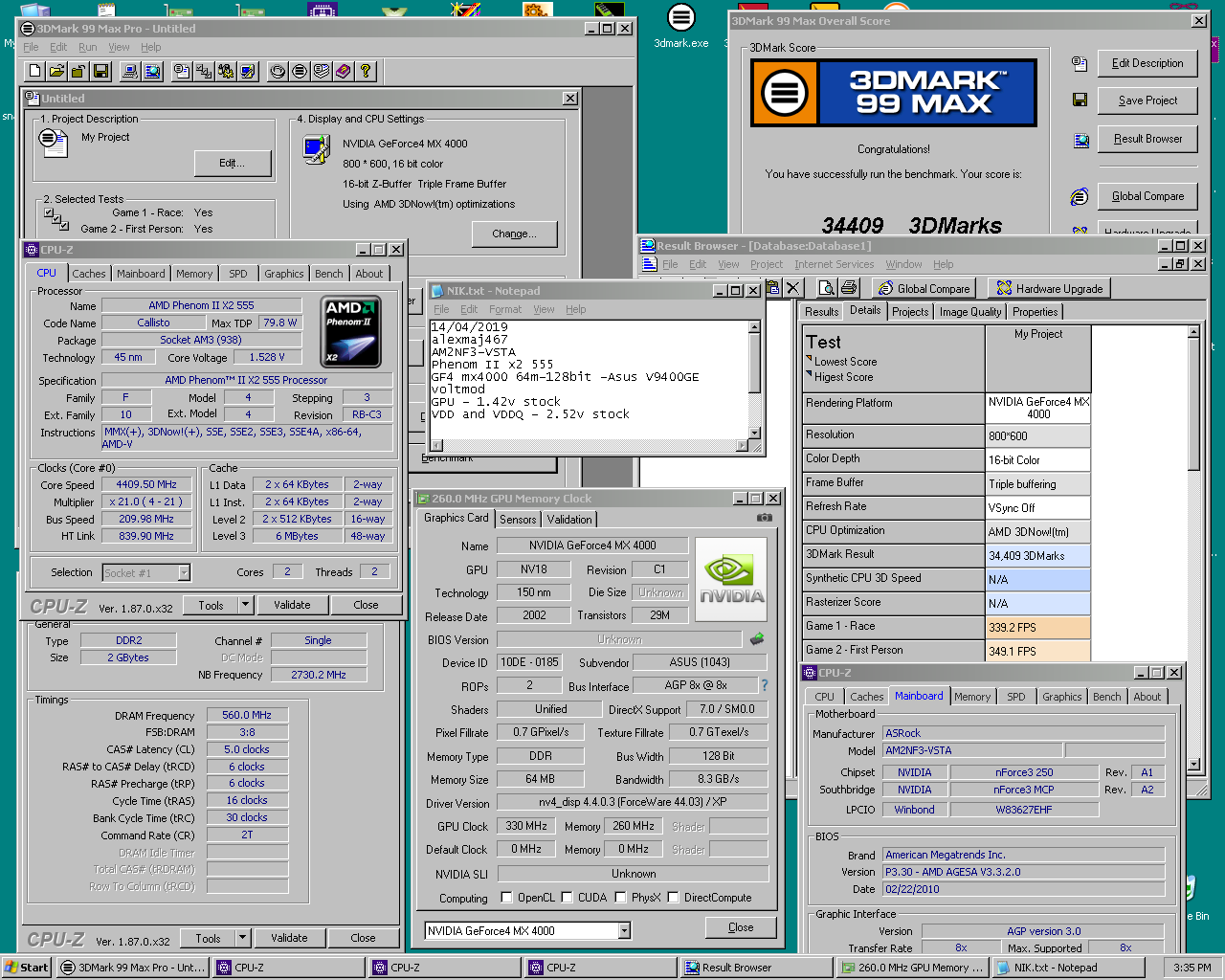Expand the Tools arrow in the Memory CPU-Z window
Viewport: 1225px width, 980px height.
click(242, 938)
